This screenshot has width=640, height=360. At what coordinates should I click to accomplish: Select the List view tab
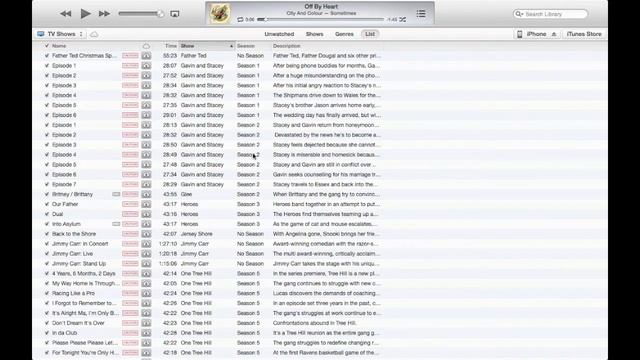[370, 34]
